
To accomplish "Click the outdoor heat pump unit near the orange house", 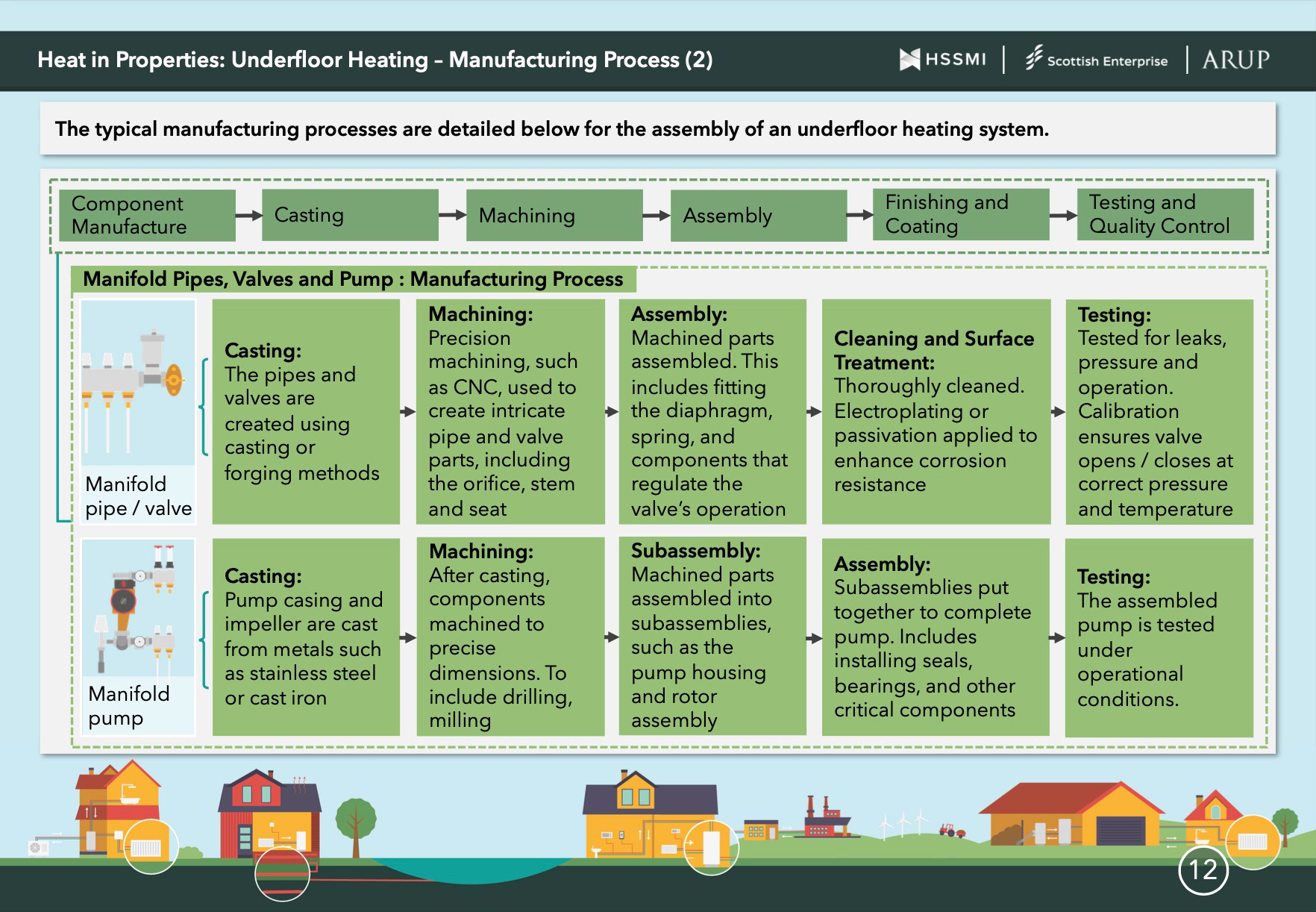I will click(x=38, y=847).
